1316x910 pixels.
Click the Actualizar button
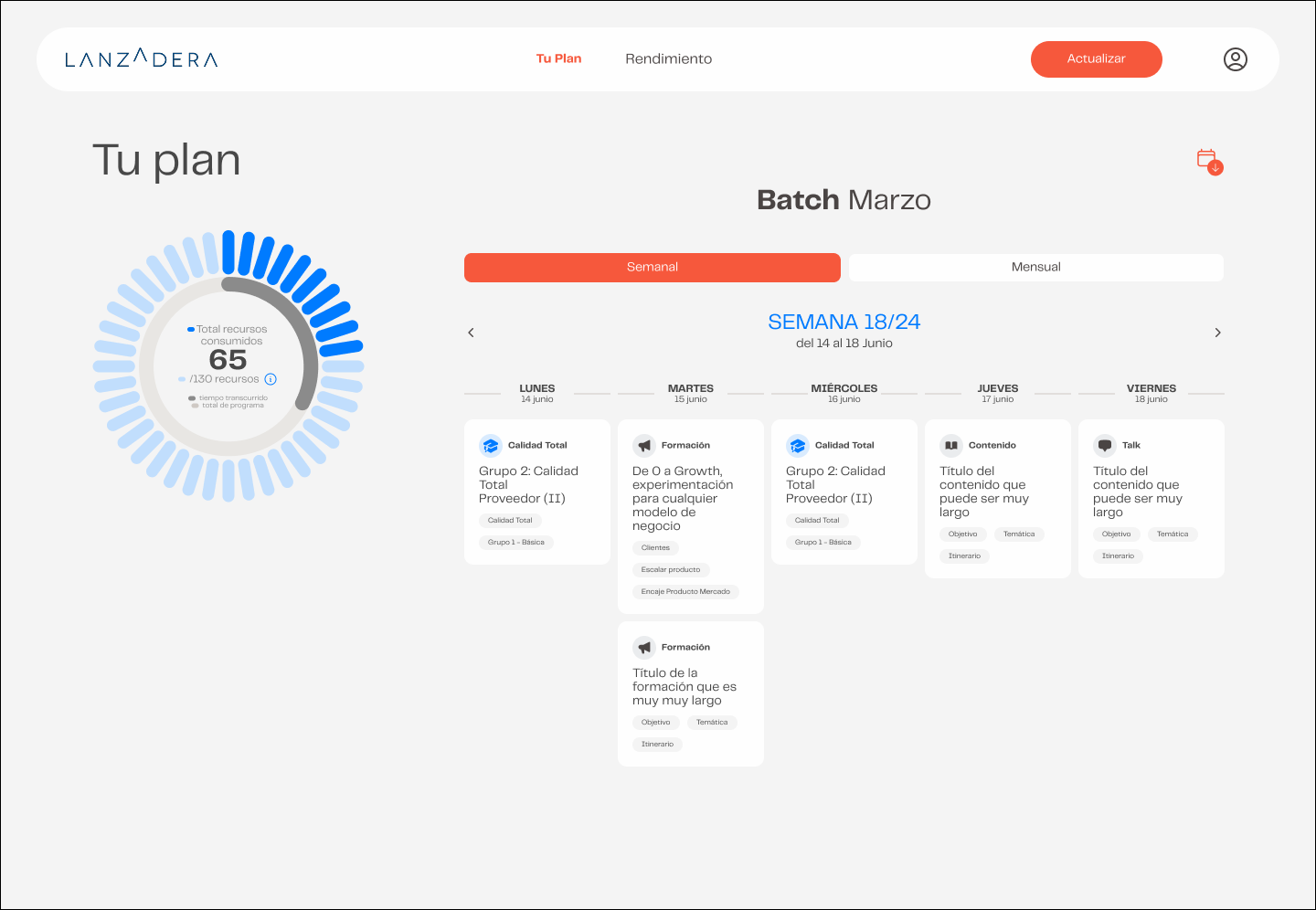click(x=1097, y=59)
